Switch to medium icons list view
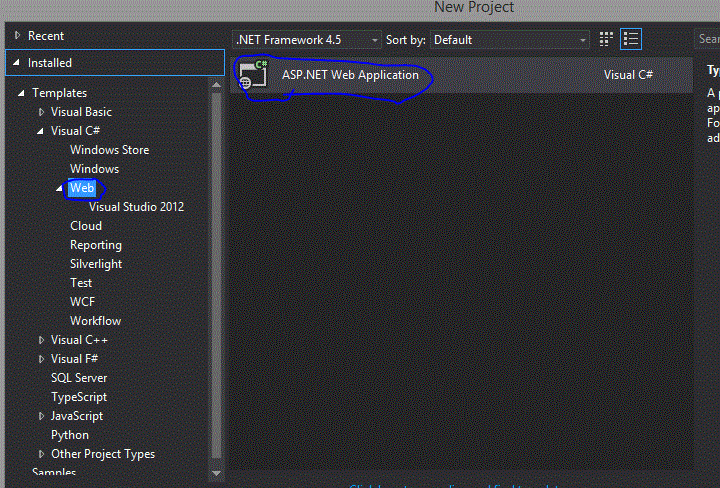This screenshot has width=720, height=488. 631,39
